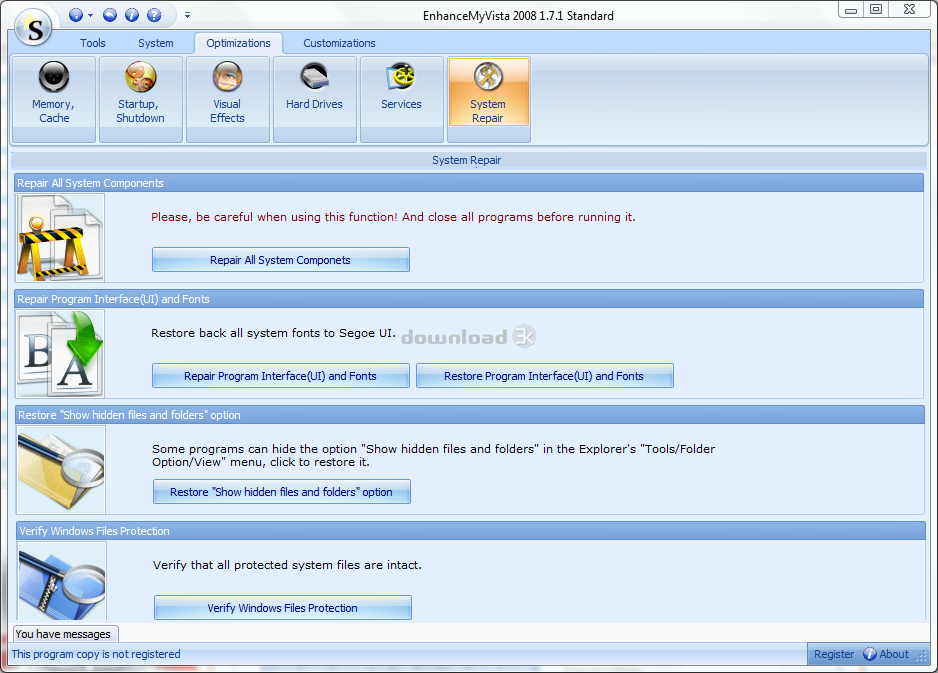This screenshot has width=938, height=673.
Task: Click the construction barrier repair icon
Action: 60,238
